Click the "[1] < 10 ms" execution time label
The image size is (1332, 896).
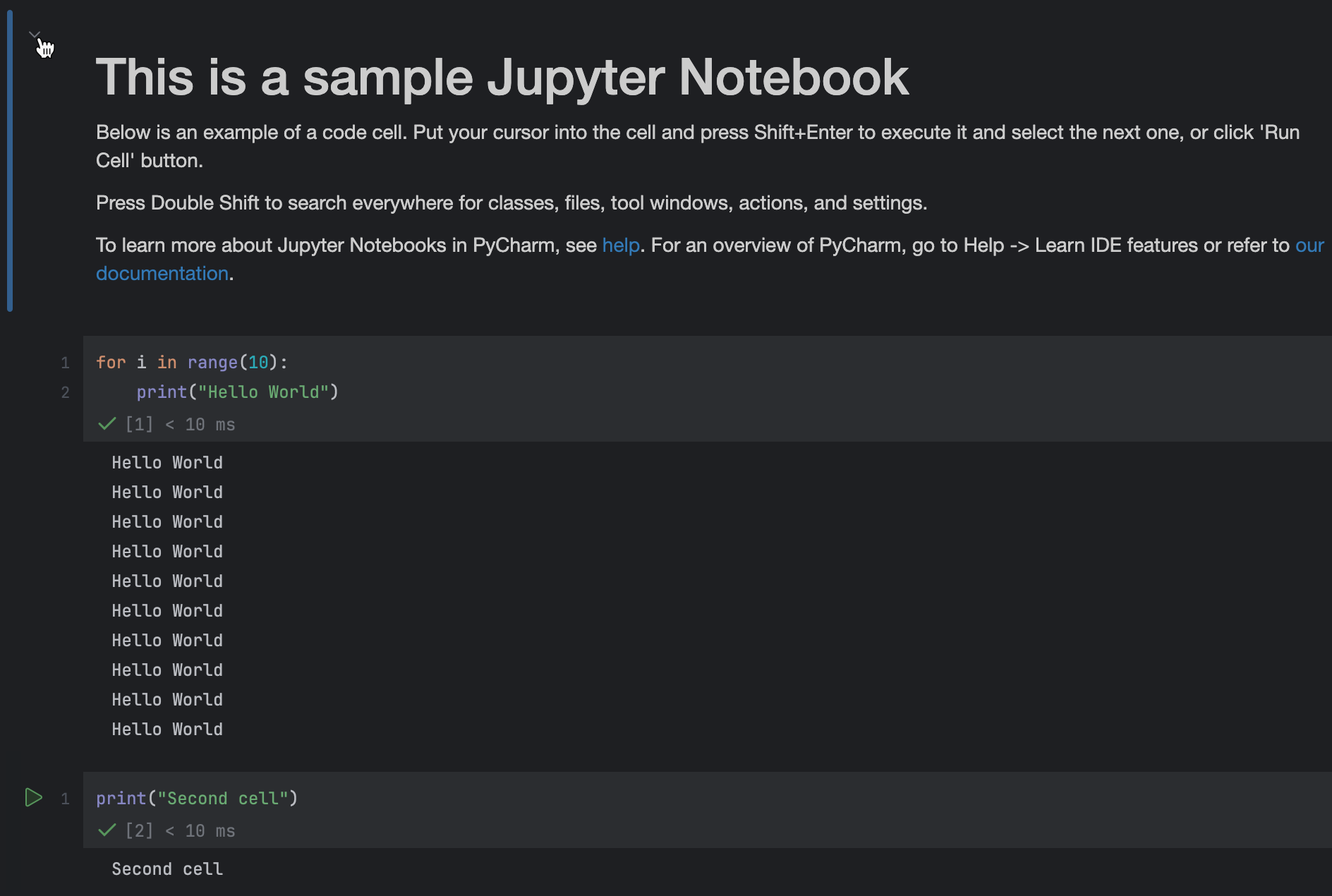(x=179, y=424)
